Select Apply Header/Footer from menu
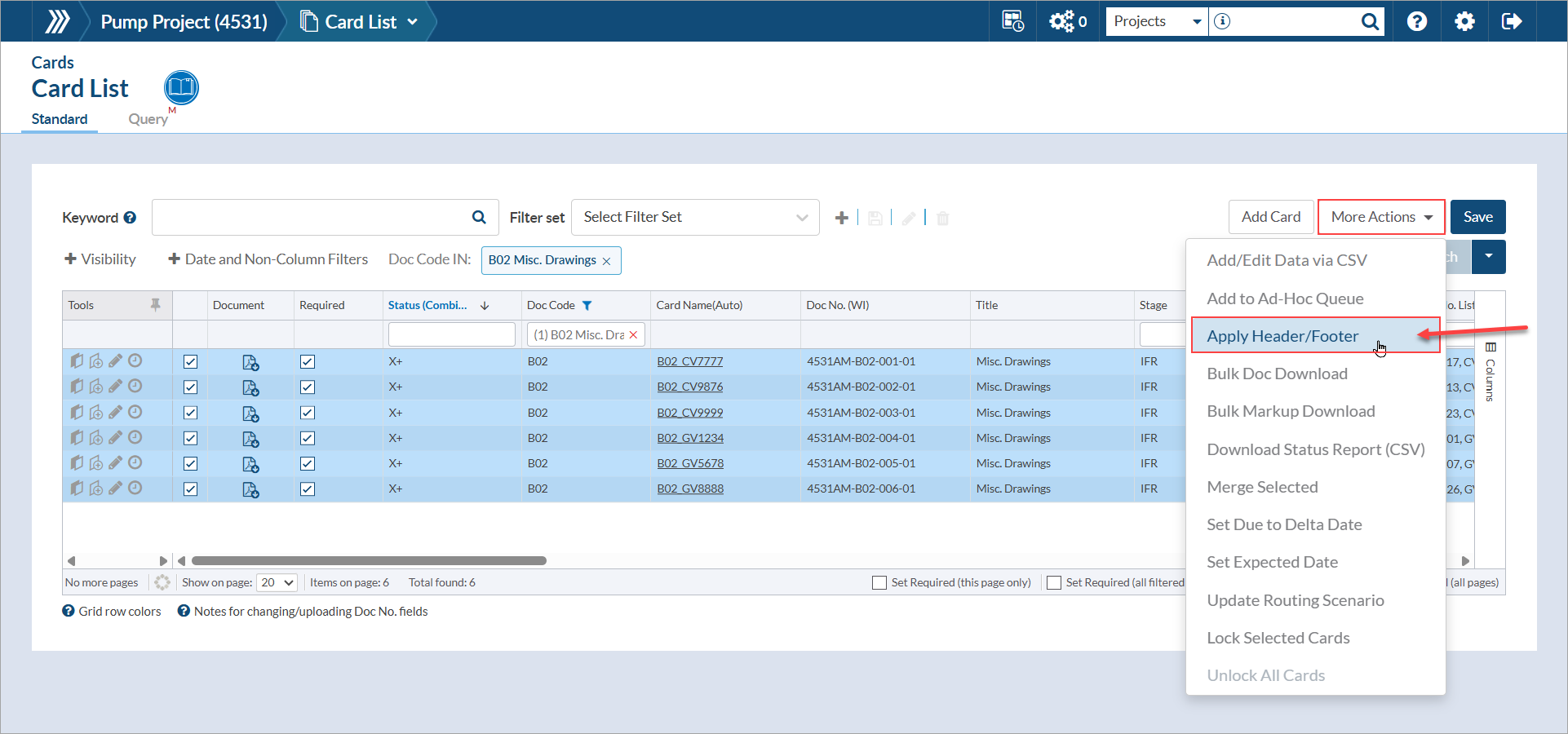Screen dimensions: 1568x734 [x=1282, y=336]
